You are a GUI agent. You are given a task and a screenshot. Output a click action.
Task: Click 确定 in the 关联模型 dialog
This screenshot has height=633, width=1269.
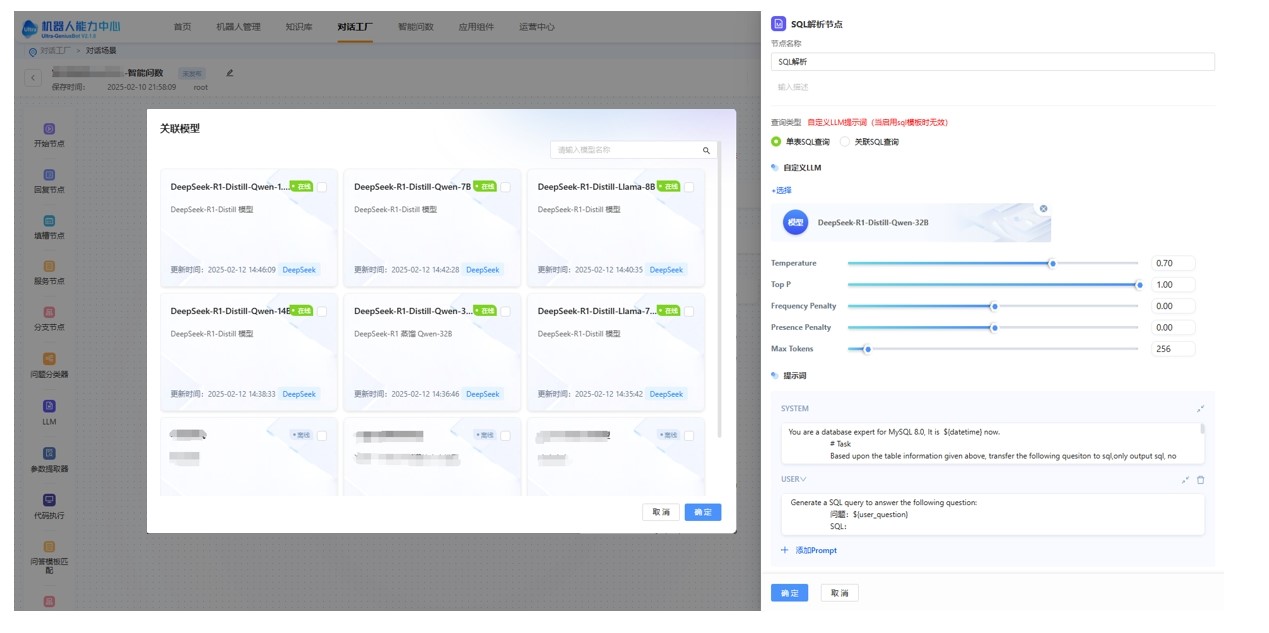[x=703, y=512]
